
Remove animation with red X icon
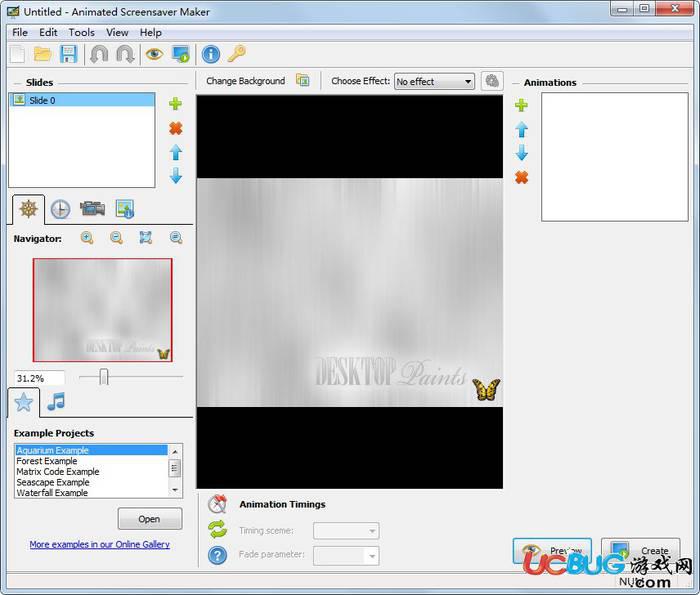click(x=521, y=177)
